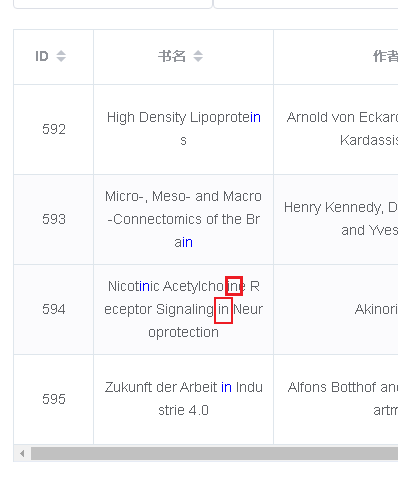Click the ID column header
398x480 pixels.
(x=53, y=57)
